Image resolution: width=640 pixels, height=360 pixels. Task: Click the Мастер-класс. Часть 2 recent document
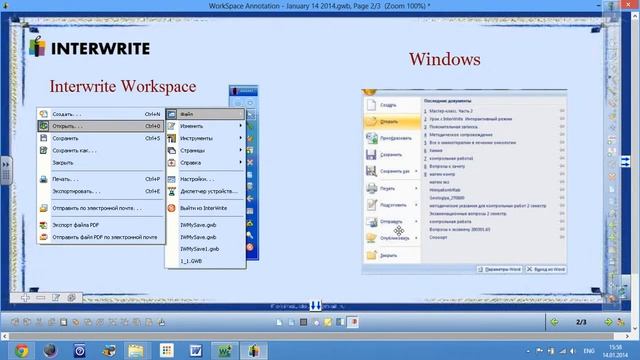click(x=451, y=111)
